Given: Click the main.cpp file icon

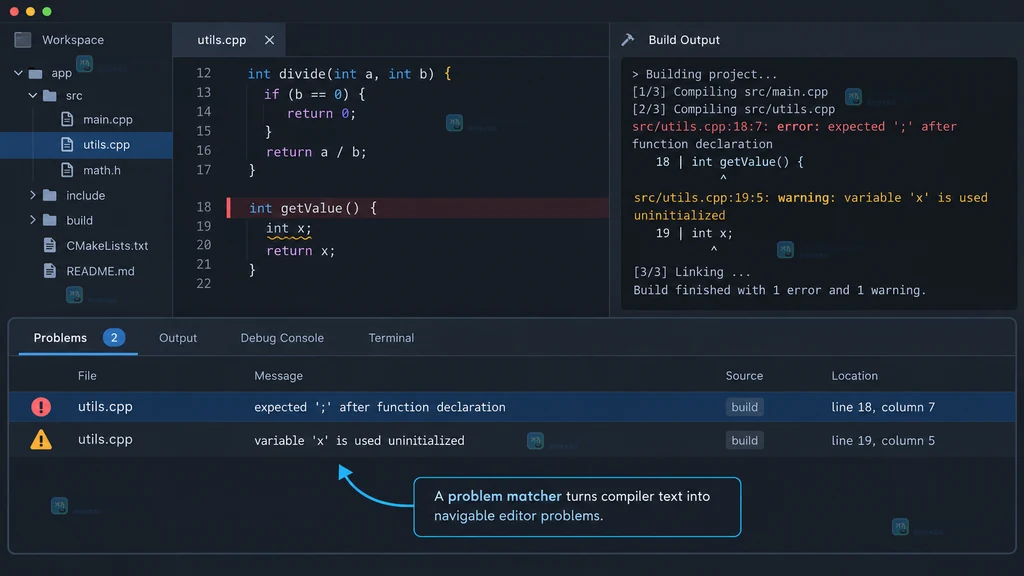Looking at the screenshot, I should pyautogui.click(x=67, y=120).
